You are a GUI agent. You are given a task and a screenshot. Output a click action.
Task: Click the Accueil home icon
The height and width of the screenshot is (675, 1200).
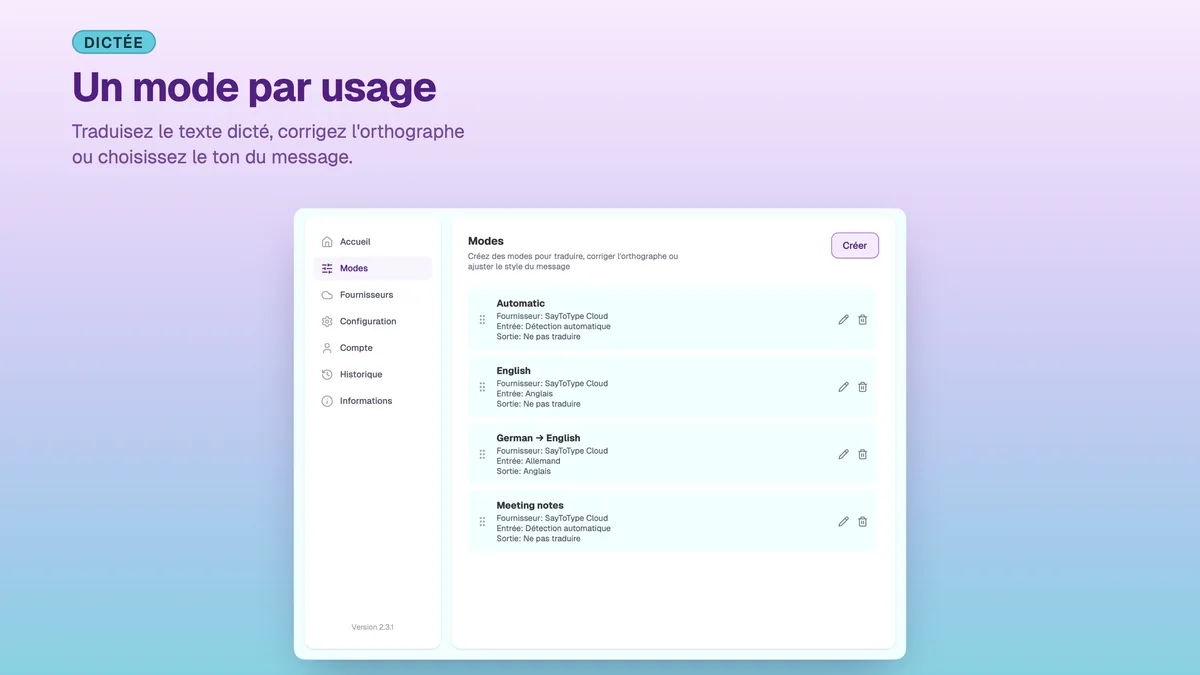coord(327,242)
